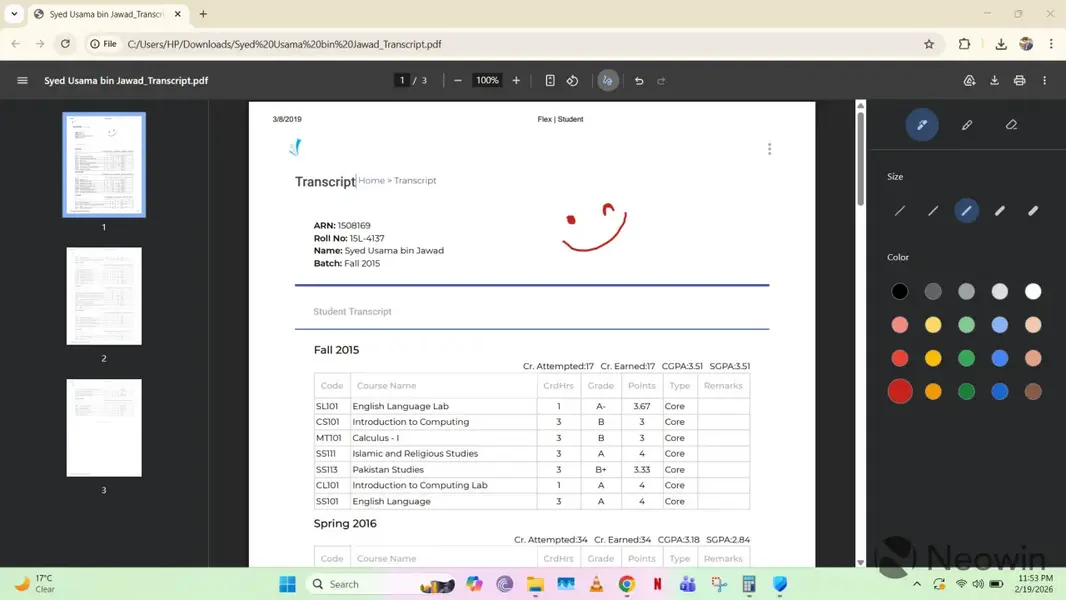Expand the tab search dropdown arrow
This screenshot has height=600, width=1066.
(x=14, y=14)
